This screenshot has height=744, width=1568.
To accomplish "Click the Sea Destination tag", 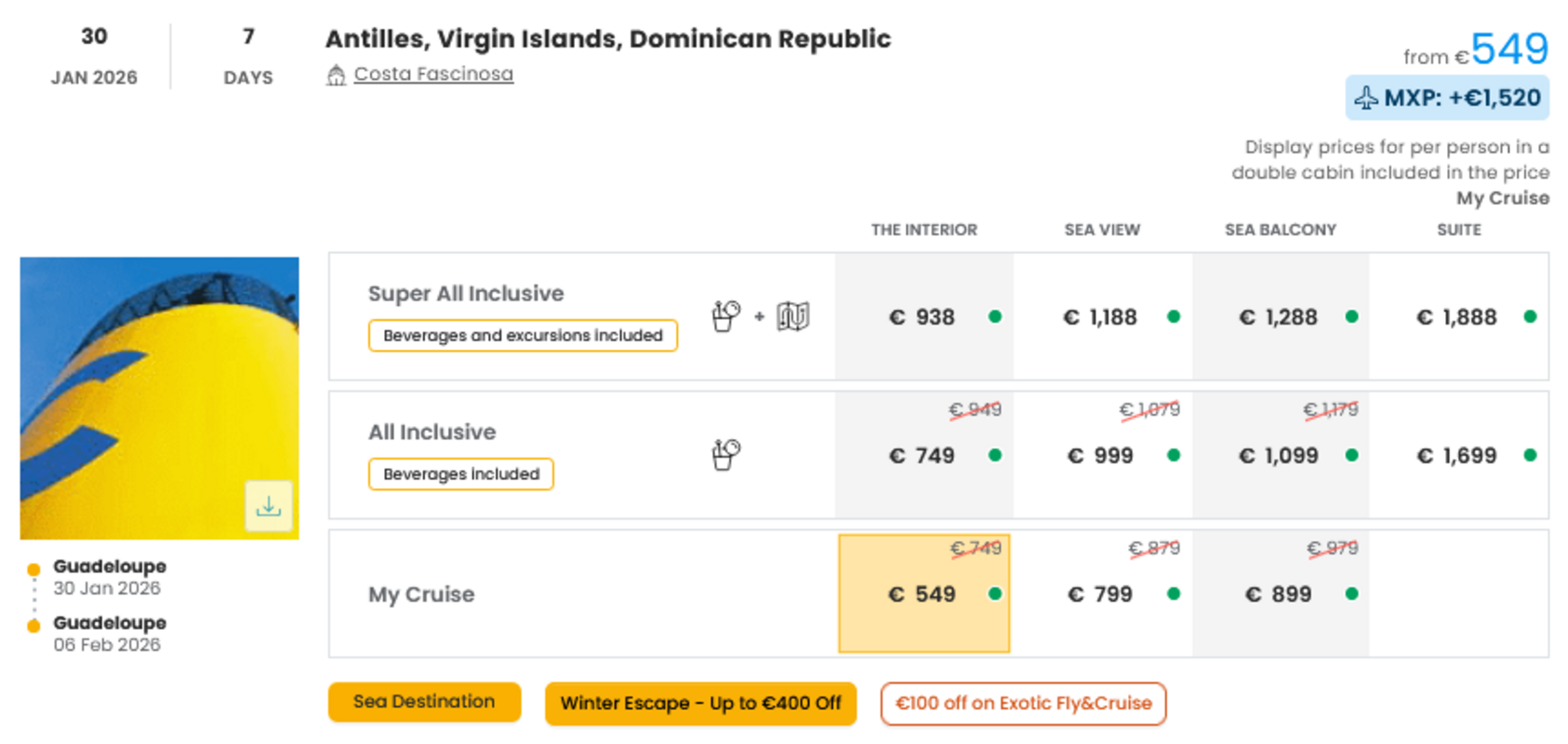I will [x=424, y=702].
